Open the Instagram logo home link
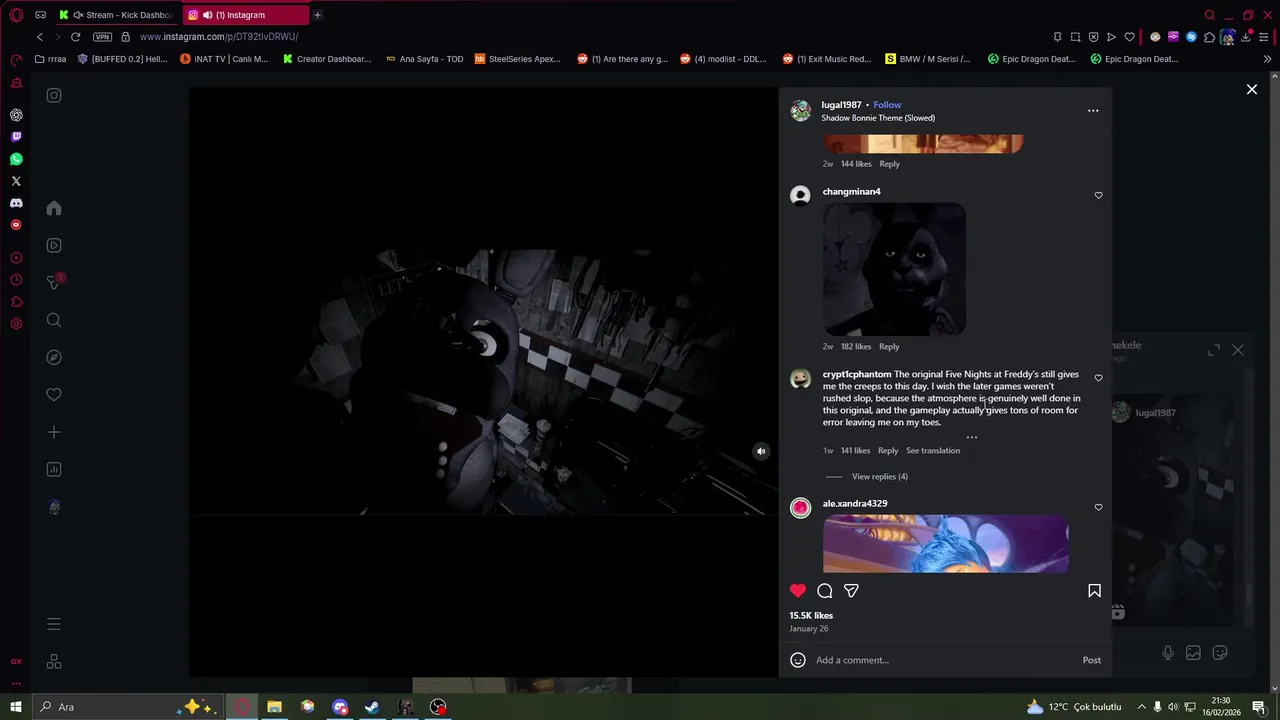Viewport: 1280px width, 720px height. click(54, 95)
